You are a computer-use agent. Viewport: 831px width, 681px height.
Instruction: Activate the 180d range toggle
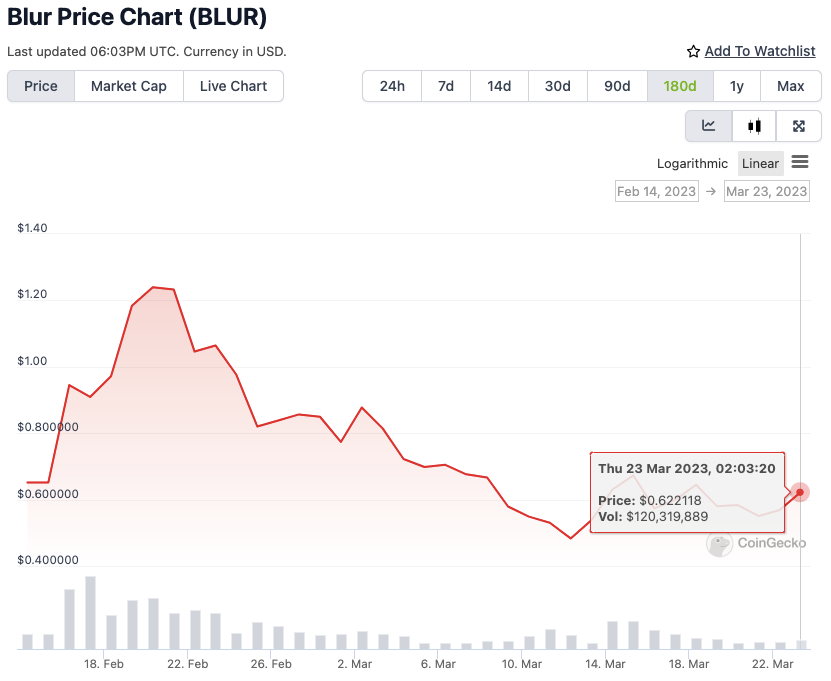(680, 86)
